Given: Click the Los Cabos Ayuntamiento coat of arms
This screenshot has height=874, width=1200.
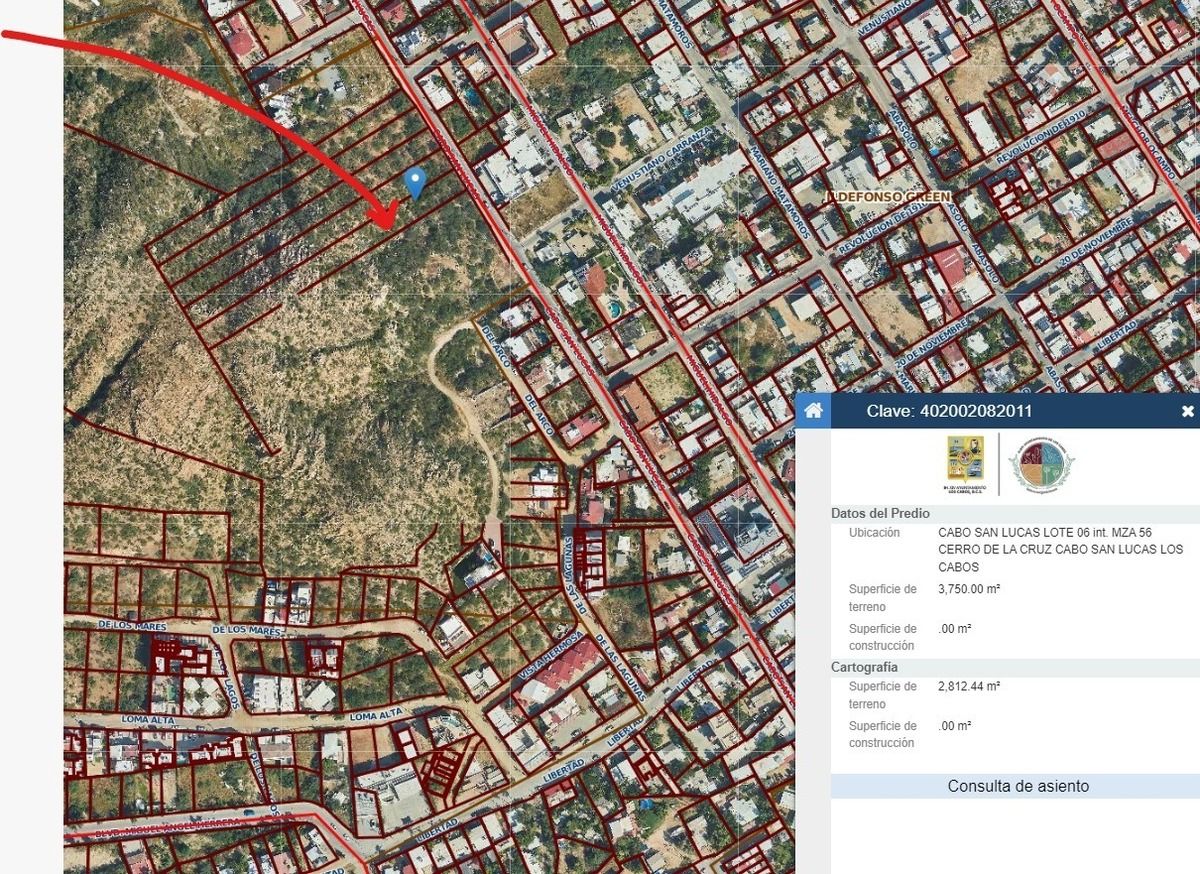Looking at the screenshot, I should coord(963,463).
